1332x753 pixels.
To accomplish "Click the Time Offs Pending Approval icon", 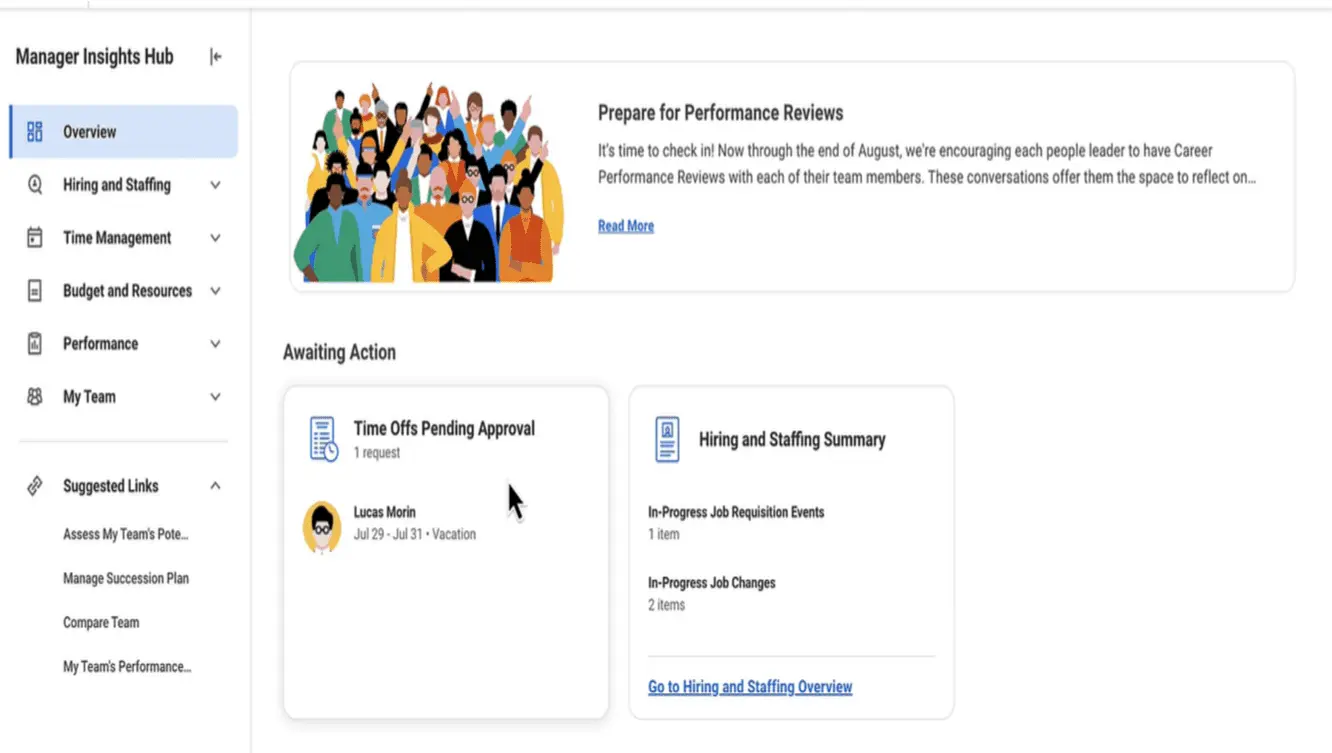I will (323, 440).
